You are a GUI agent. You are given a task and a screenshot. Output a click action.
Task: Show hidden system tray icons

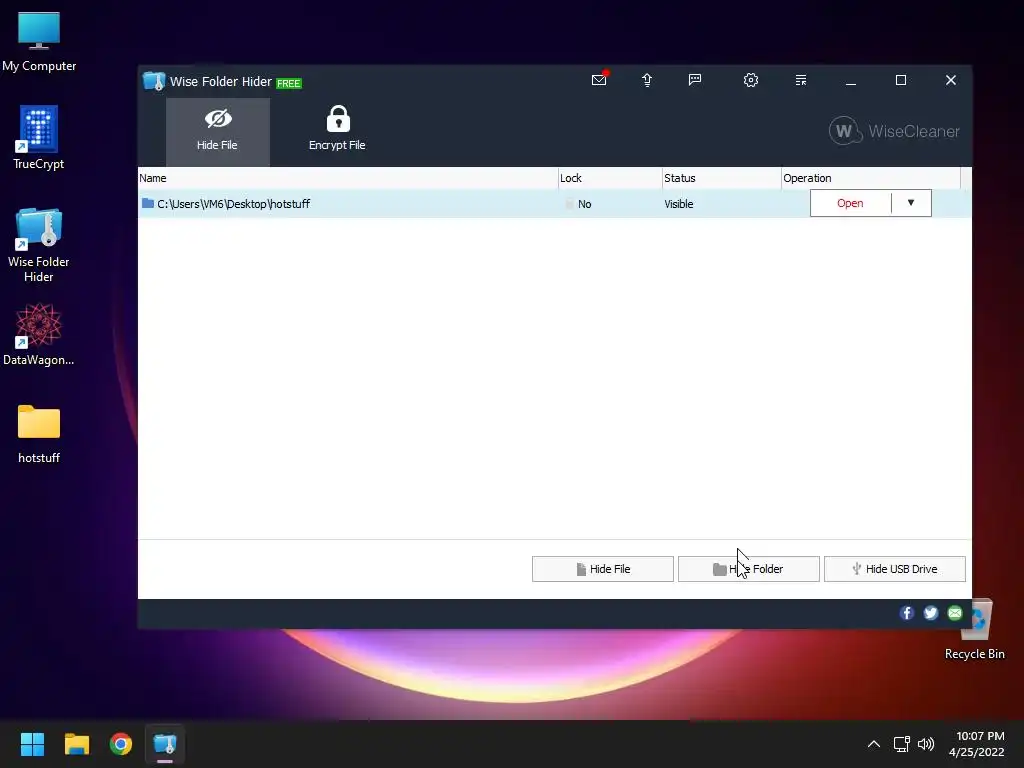(874, 744)
